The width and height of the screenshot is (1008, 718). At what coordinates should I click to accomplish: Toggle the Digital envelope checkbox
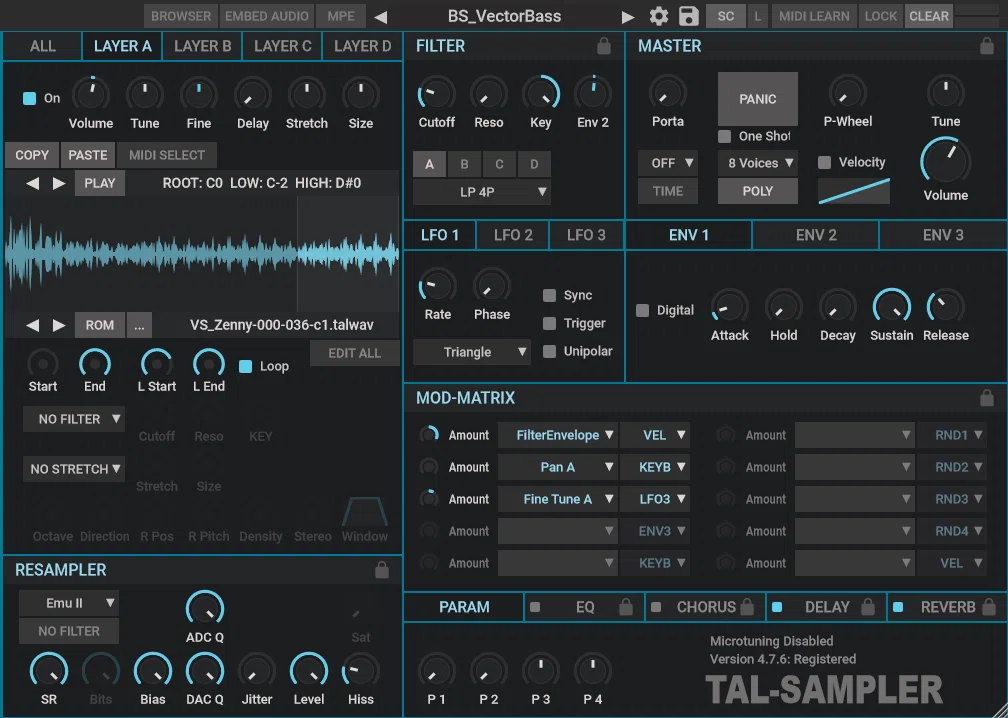pyautogui.click(x=642, y=310)
